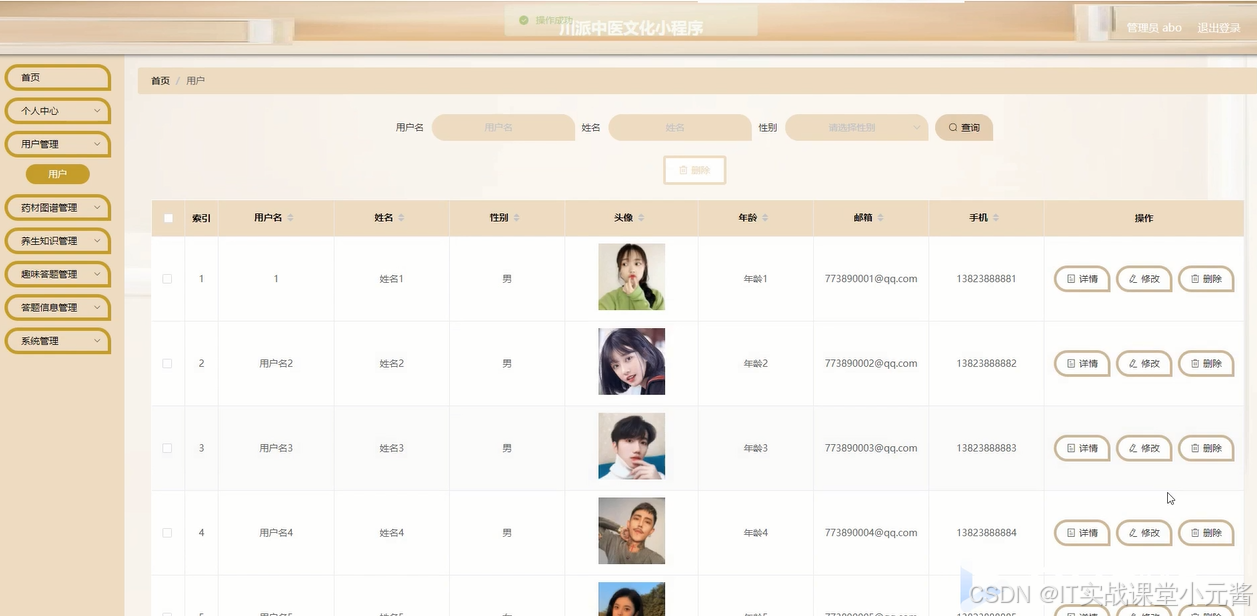Viewport: 1257px width, 616px height.
Task: Sort by 姓名 column sort arrows
Action: [401, 218]
